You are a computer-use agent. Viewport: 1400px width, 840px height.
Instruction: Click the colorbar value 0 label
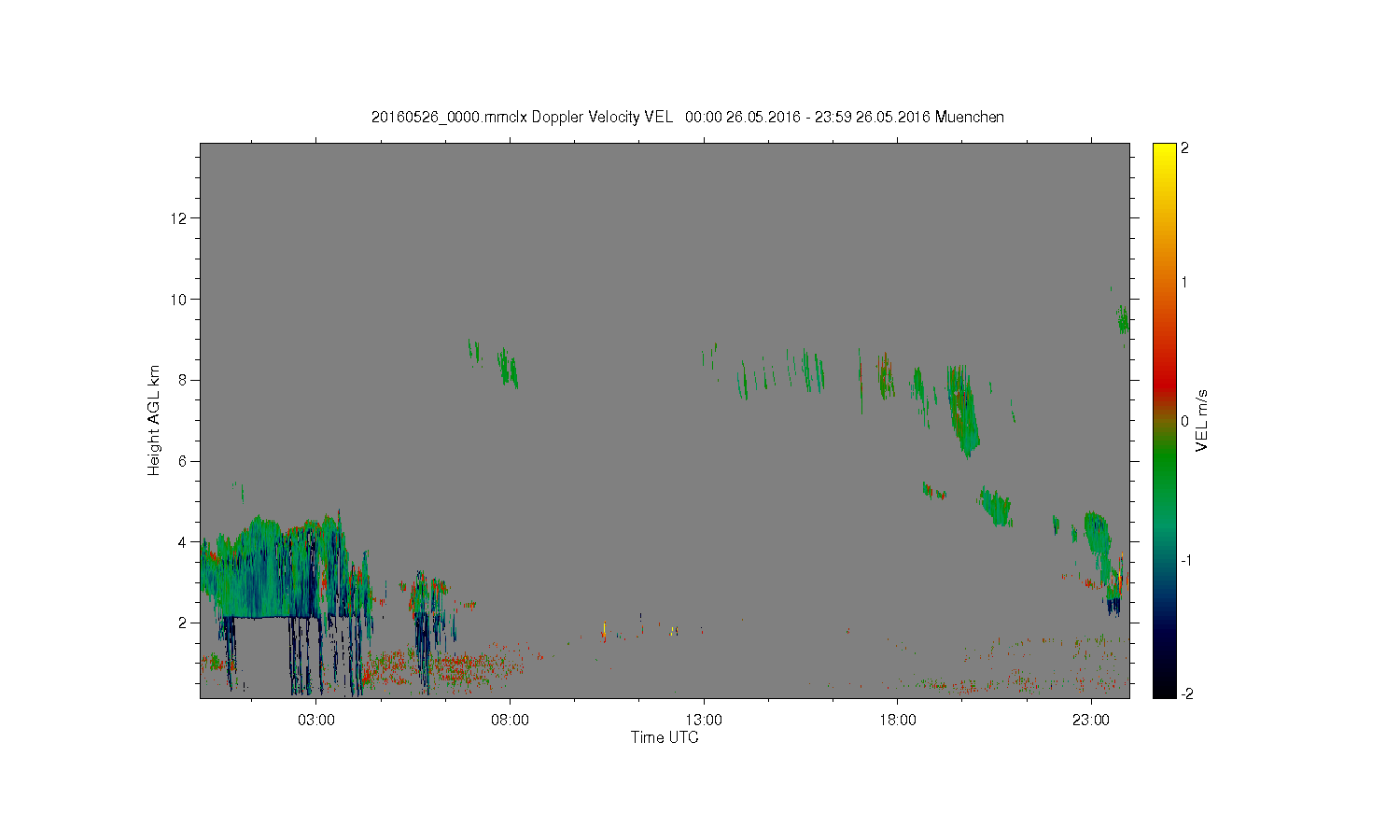(1184, 421)
